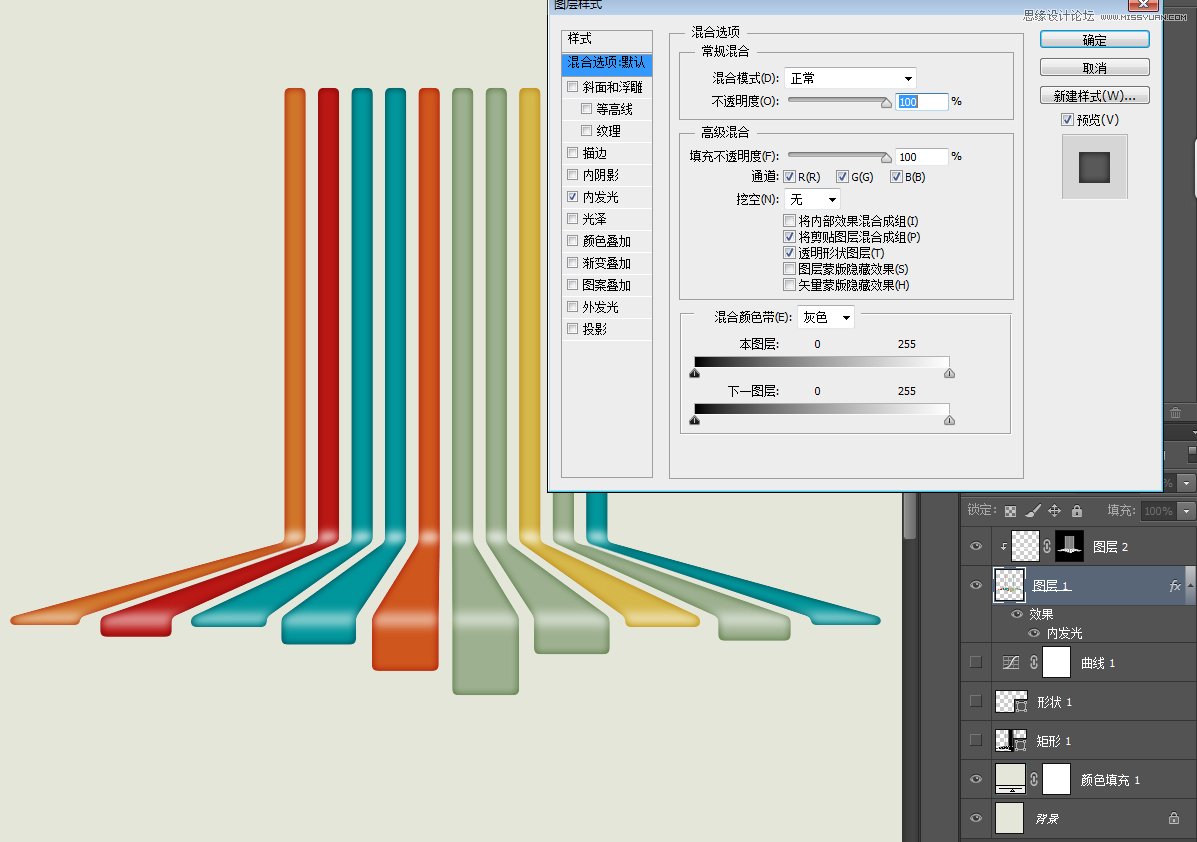Enable 纹理 checkbox

click(586, 131)
